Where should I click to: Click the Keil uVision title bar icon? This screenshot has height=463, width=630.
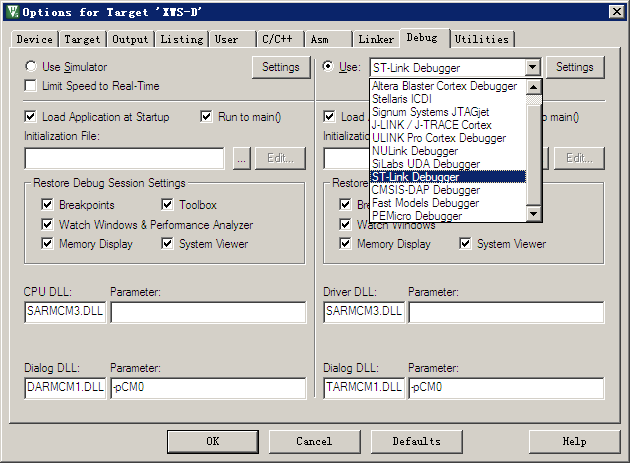point(12,12)
